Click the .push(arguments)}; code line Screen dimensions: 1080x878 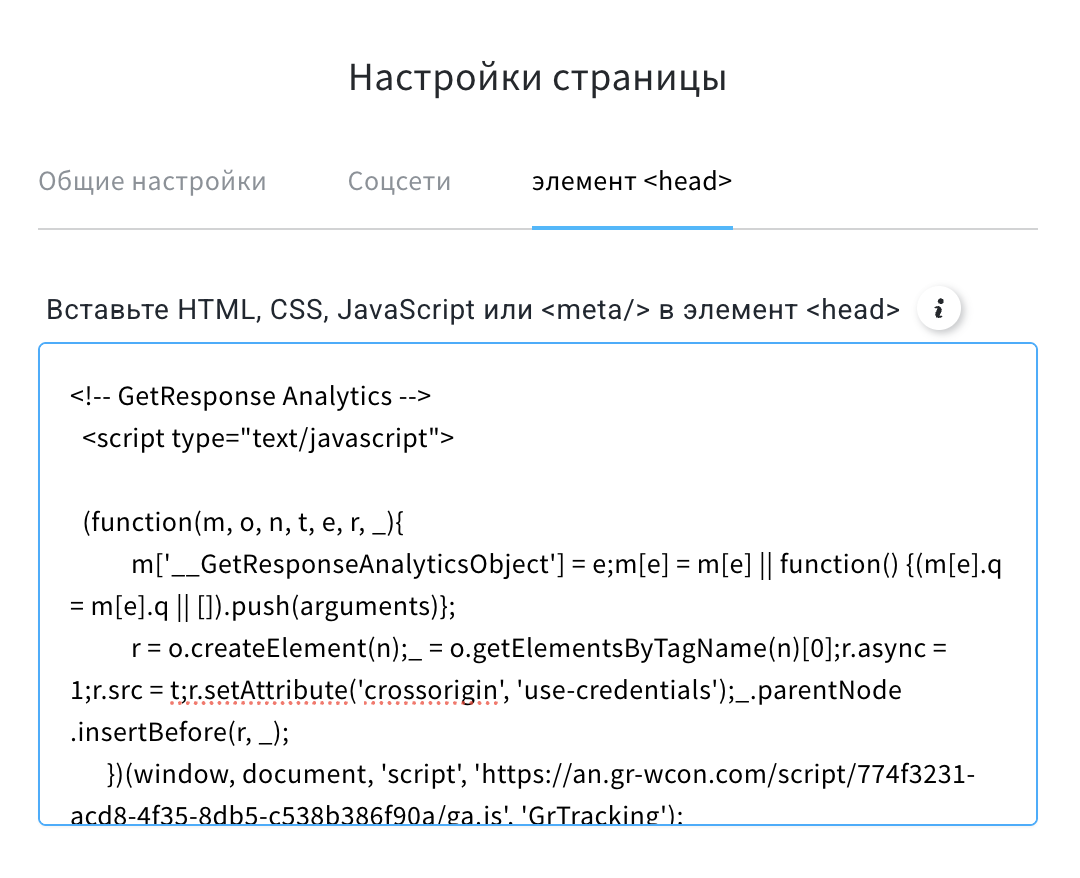[x=262, y=607]
